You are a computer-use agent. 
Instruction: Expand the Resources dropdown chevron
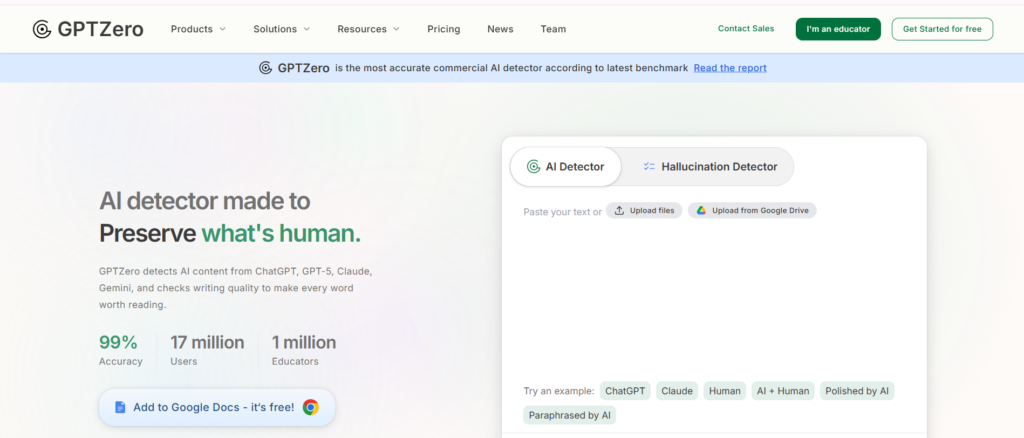[396, 29]
